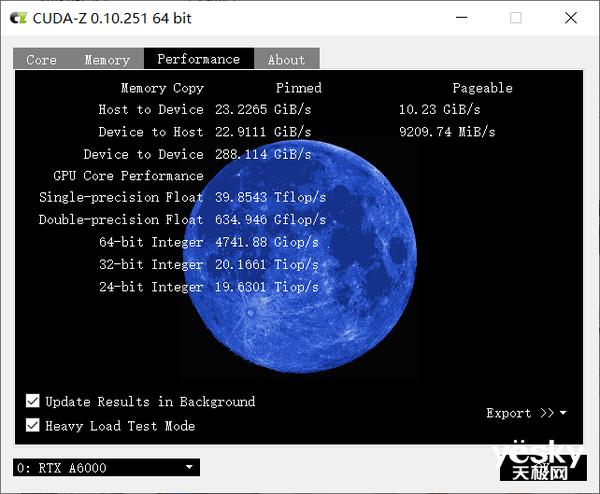The height and width of the screenshot is (494, 600).
Task: Open the About tab
Action: coord(287,60)
